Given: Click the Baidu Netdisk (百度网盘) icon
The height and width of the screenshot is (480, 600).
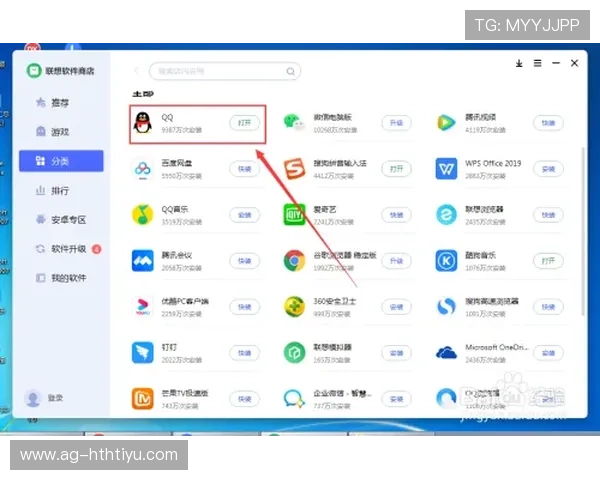Looking at the screenshot, I should click(x=142, y=169).
